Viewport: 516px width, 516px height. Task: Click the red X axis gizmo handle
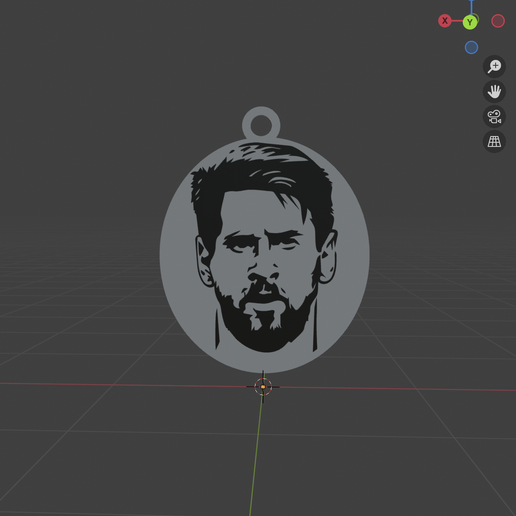(445, 21)
